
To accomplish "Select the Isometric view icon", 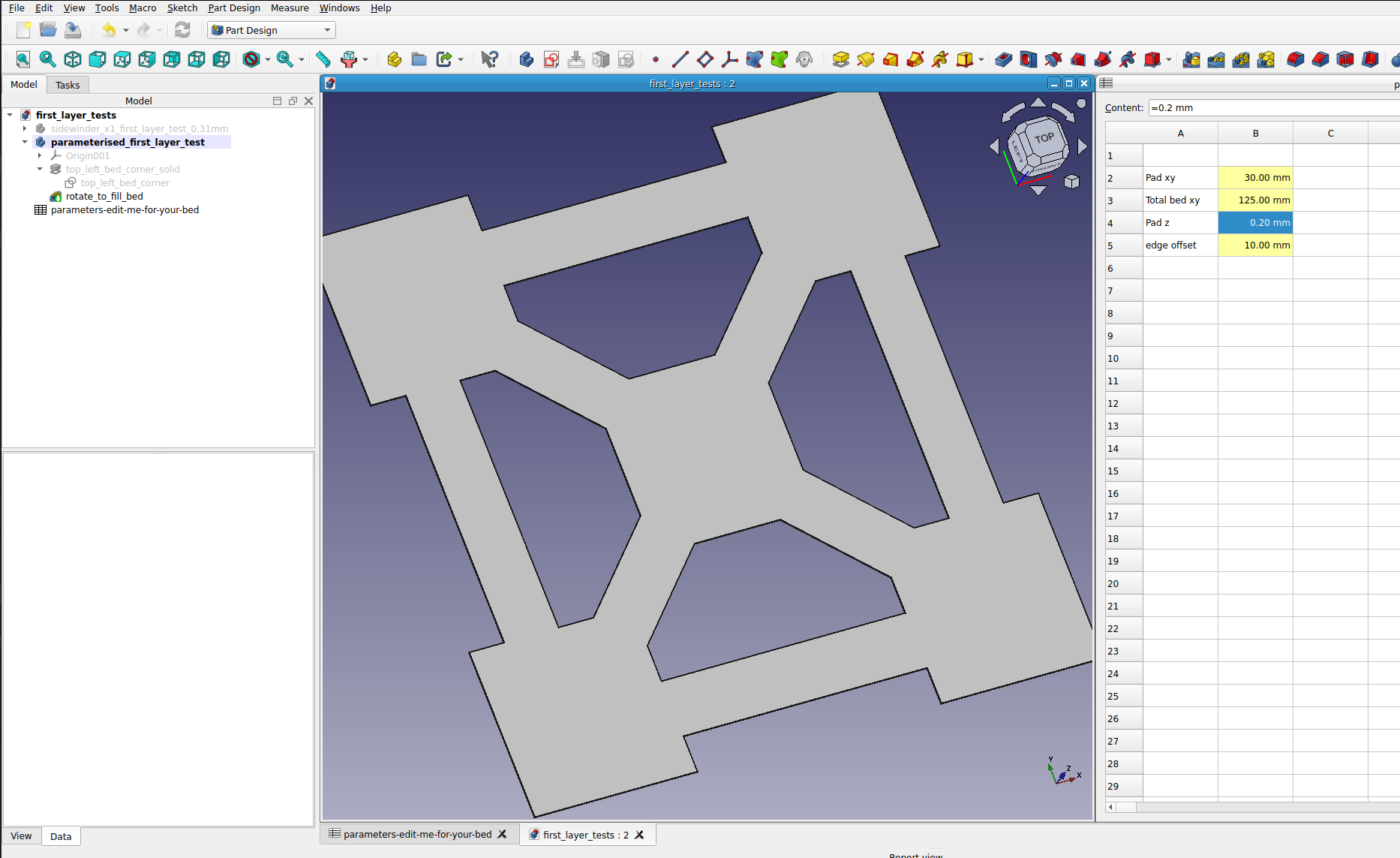I will [73, 59].
